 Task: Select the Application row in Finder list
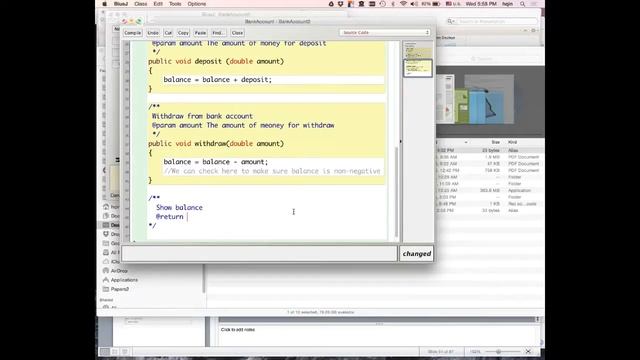coord(490,190)
